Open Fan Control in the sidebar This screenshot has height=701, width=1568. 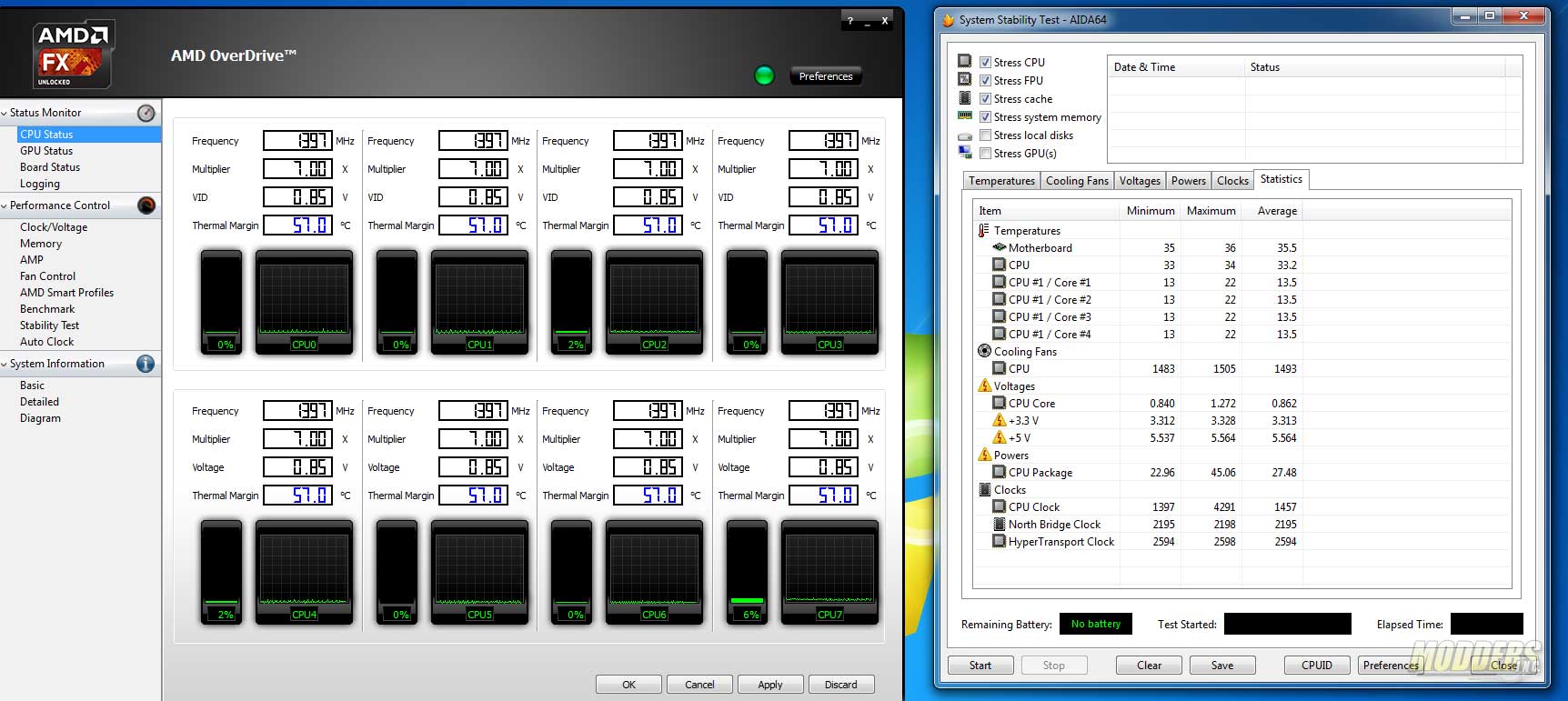click(47, 276)
